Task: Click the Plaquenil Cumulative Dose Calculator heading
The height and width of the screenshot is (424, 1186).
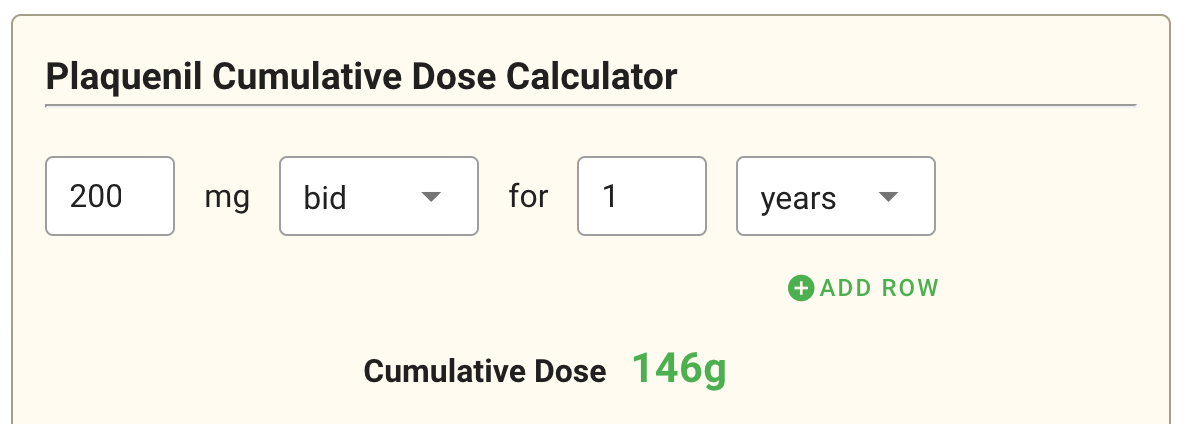Action: (x=362, y=76)
